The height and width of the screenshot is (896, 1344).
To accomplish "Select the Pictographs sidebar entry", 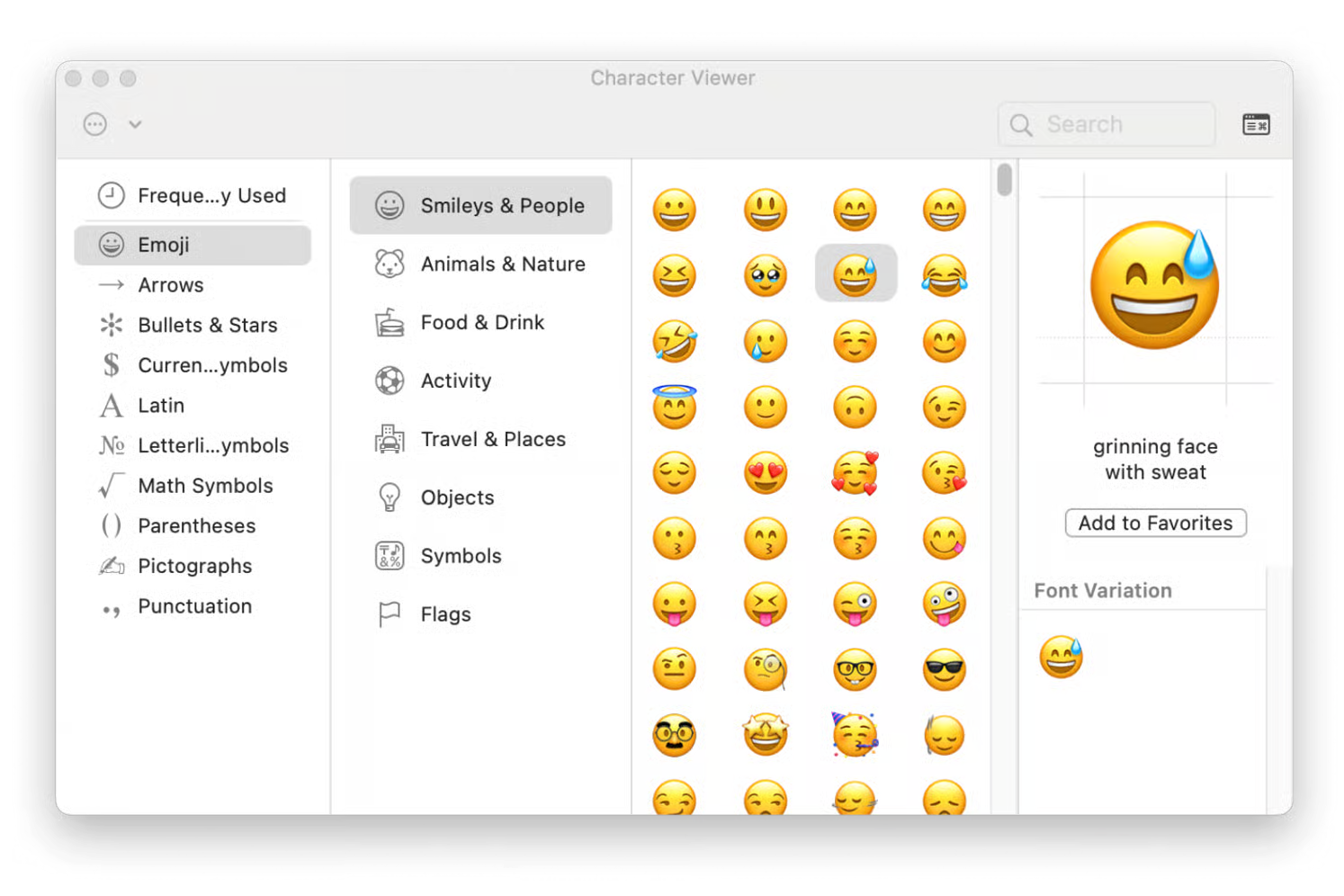I will point(194,566).
